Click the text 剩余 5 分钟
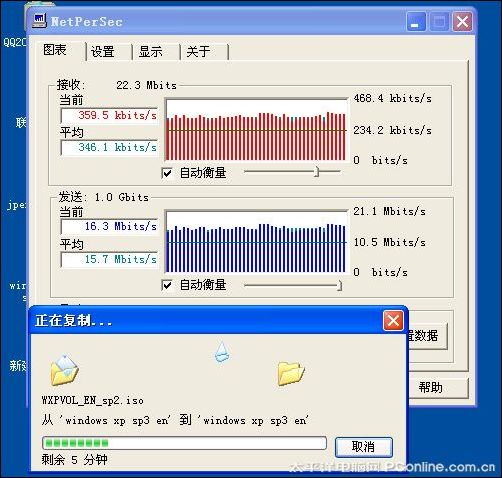The width and height of the screenshot is (502, 478). pyautogui.click(x=74, y=460)
